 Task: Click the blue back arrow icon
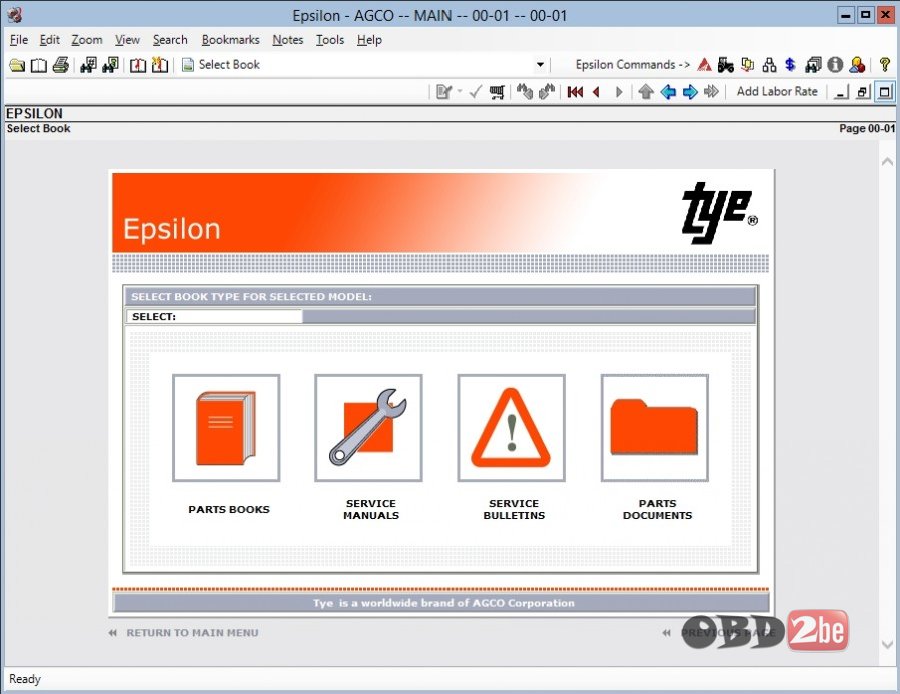click(x=668, y=92)
